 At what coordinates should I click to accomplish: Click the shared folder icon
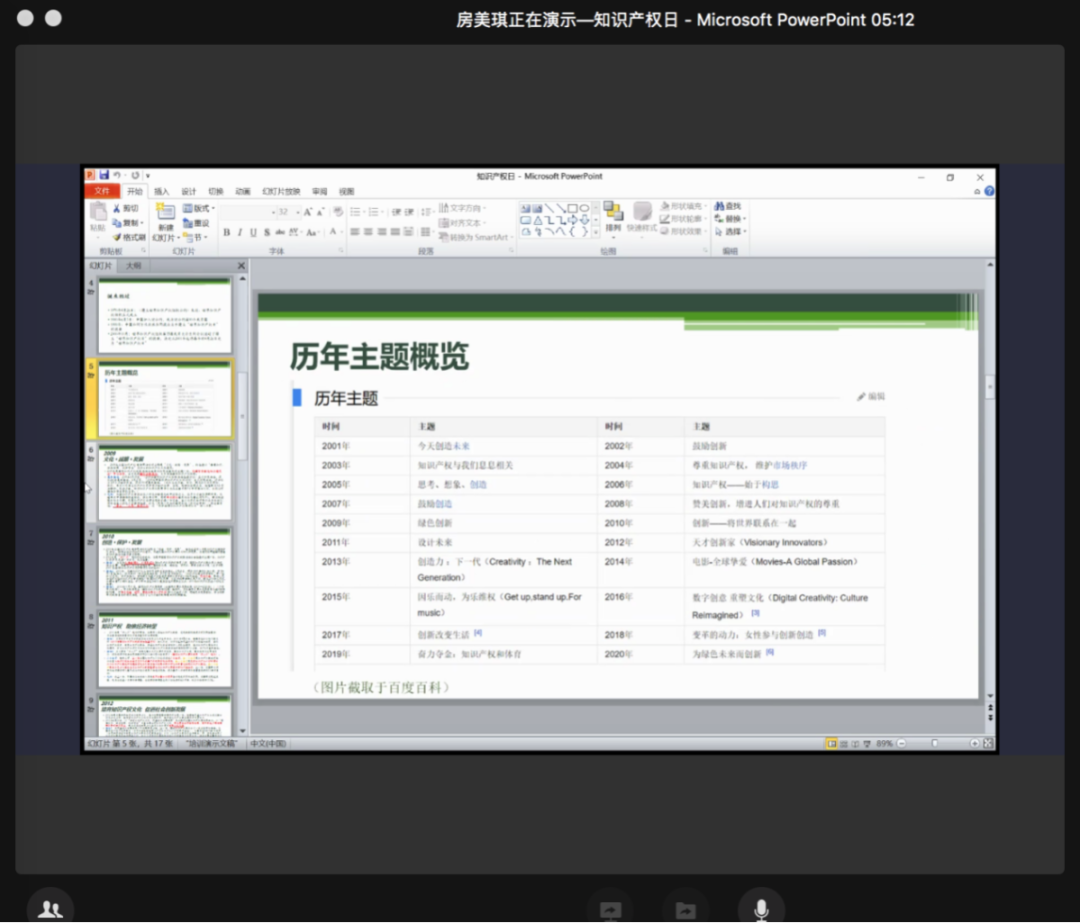pos(685,910)
